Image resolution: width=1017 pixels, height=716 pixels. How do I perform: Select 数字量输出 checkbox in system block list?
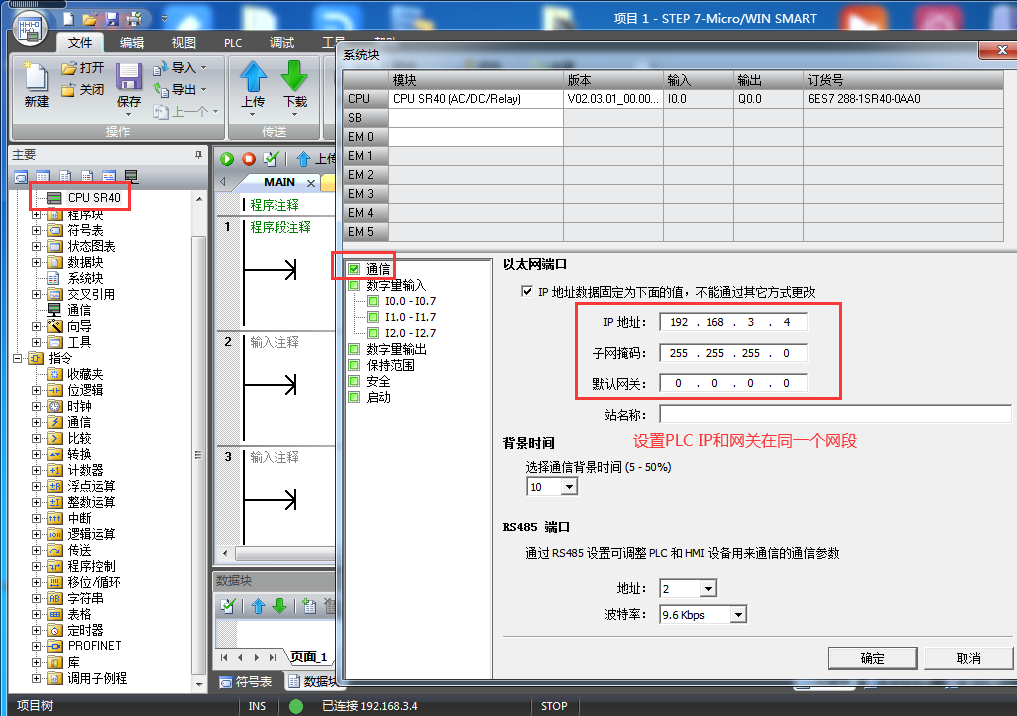(354, 349)
